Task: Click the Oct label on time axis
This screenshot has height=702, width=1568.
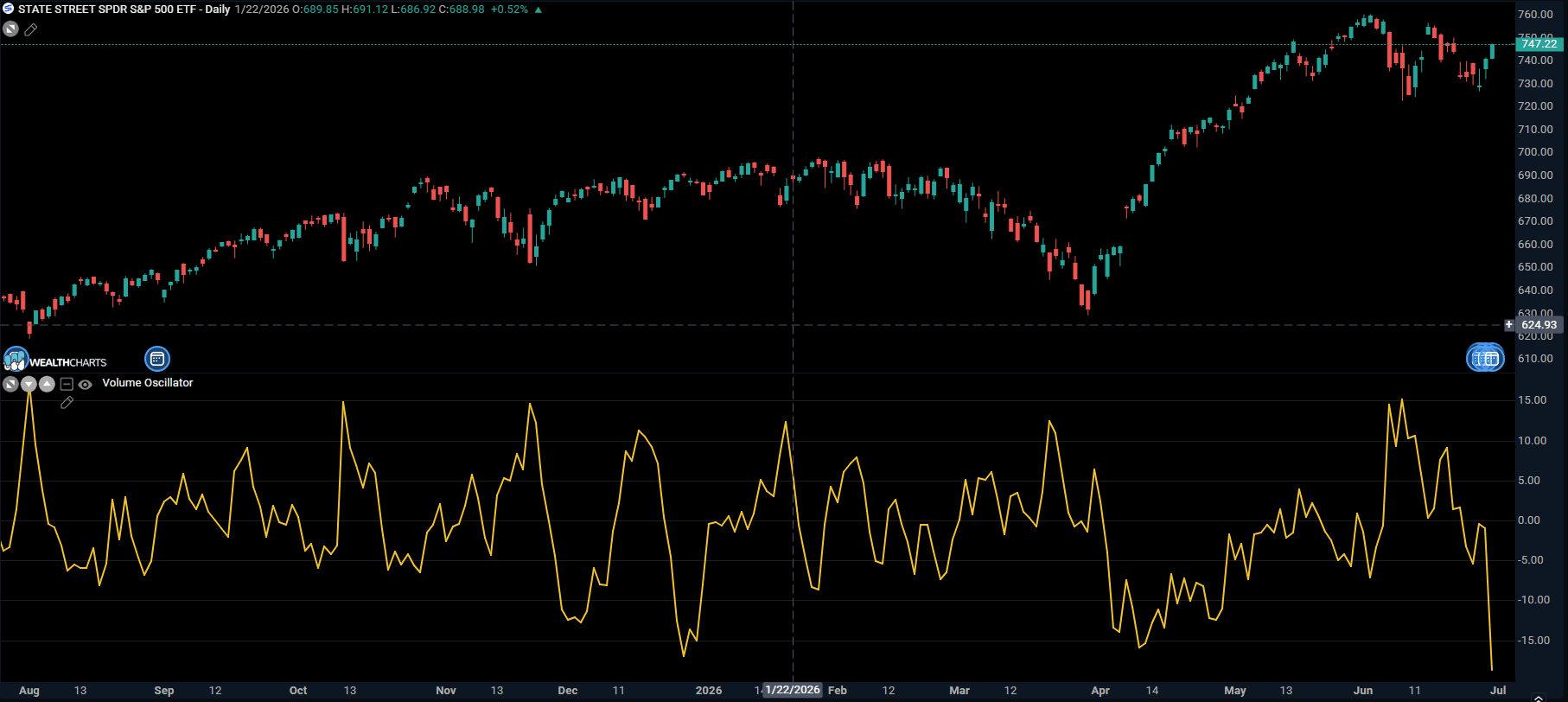Action: click(298, 691)
